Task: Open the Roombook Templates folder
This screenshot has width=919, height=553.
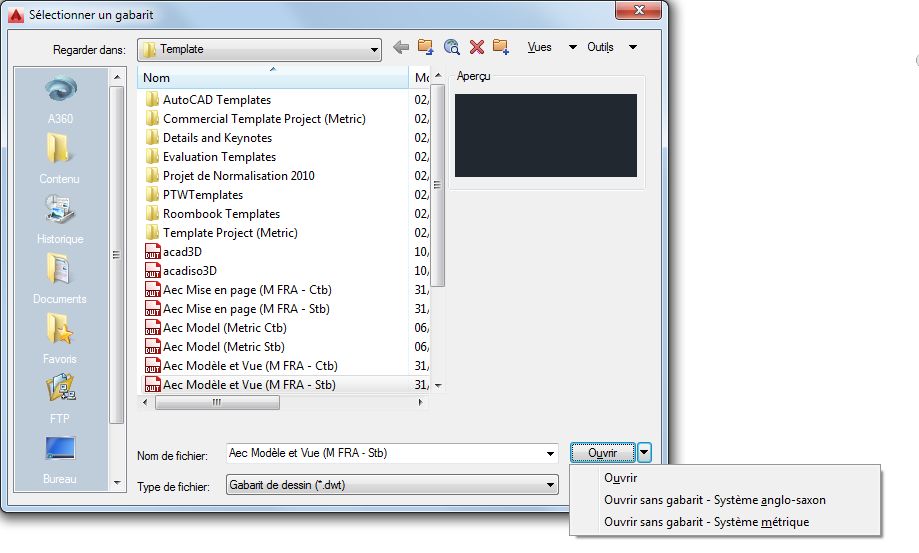Action: (213, 214)
